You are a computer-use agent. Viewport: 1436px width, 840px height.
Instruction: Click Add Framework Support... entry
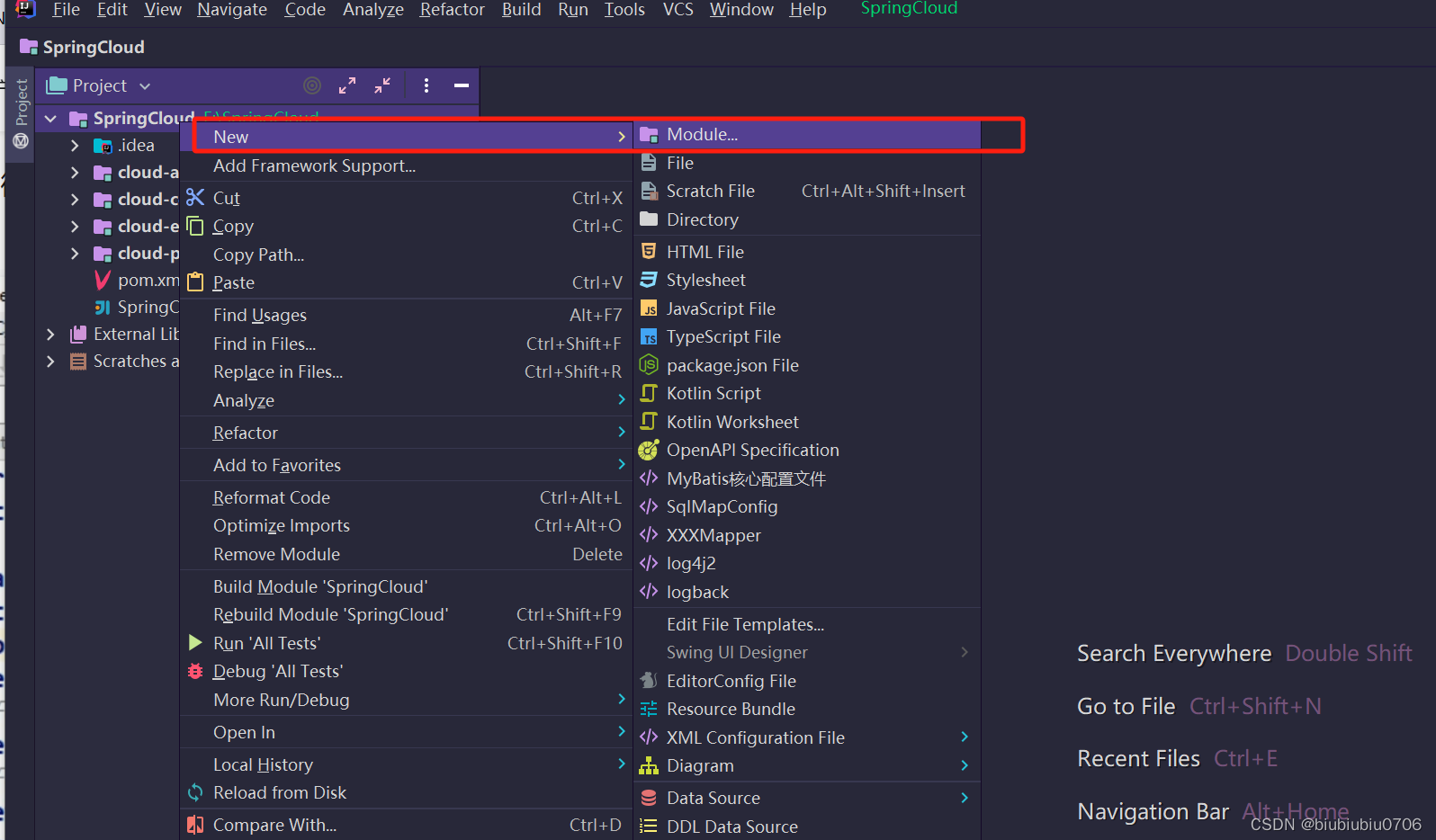pos(407,165)
